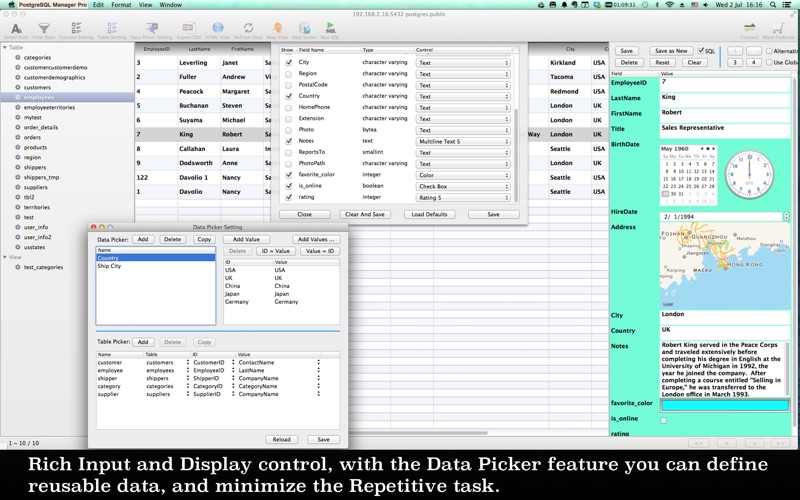Viewport: 800px width, 500px height.
Task: Enable the Use Global checkbox
Action: pyautogui.click(x=769, y=62)
